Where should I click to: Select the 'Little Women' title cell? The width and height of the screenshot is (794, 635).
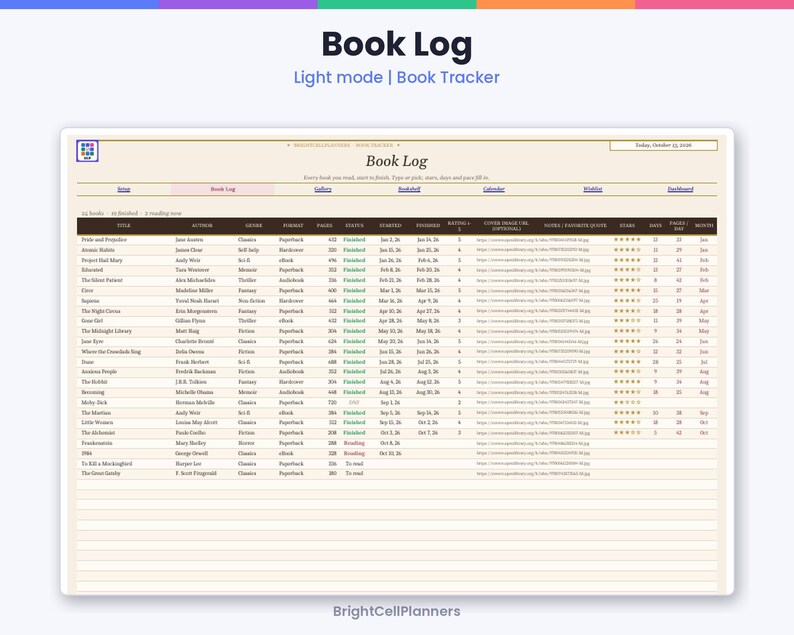coord(97,422)
